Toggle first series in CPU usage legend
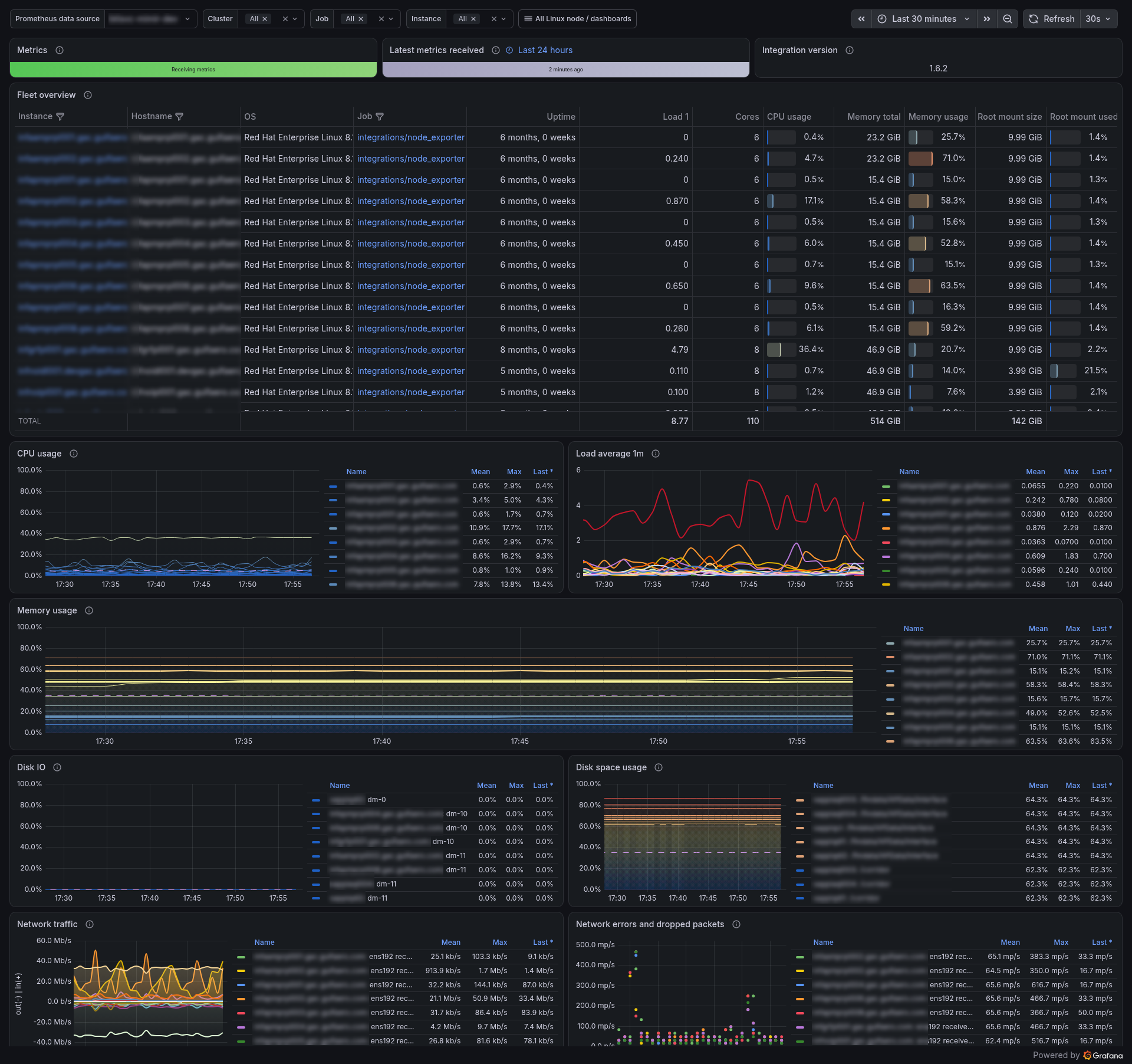The image size is (1132, 1064). [401, 486]
